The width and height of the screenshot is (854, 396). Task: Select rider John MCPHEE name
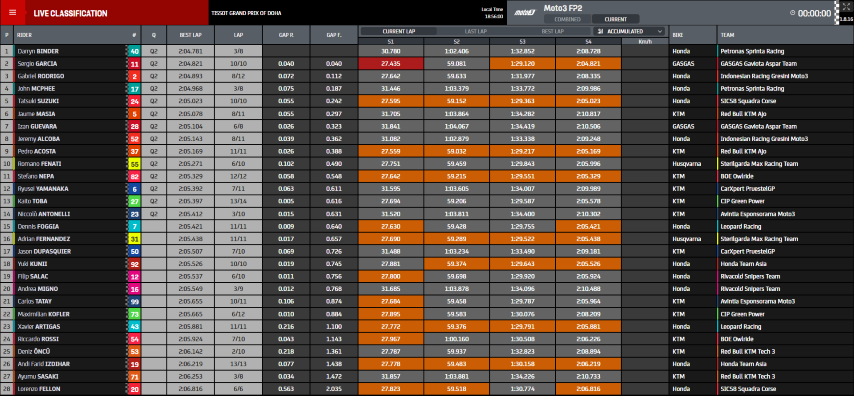pos(37,89)
